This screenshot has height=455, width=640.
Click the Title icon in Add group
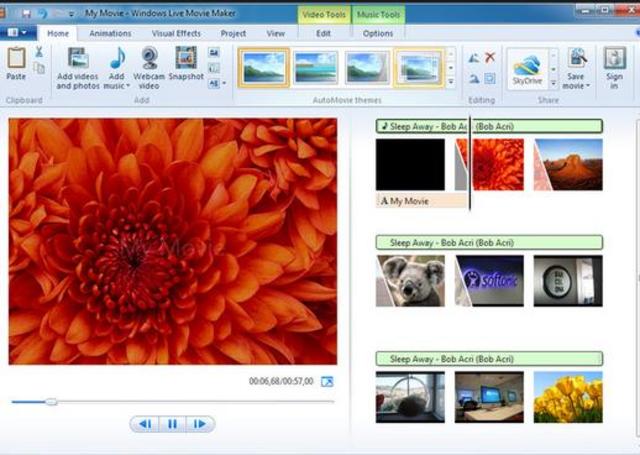[x=214, y=52]
